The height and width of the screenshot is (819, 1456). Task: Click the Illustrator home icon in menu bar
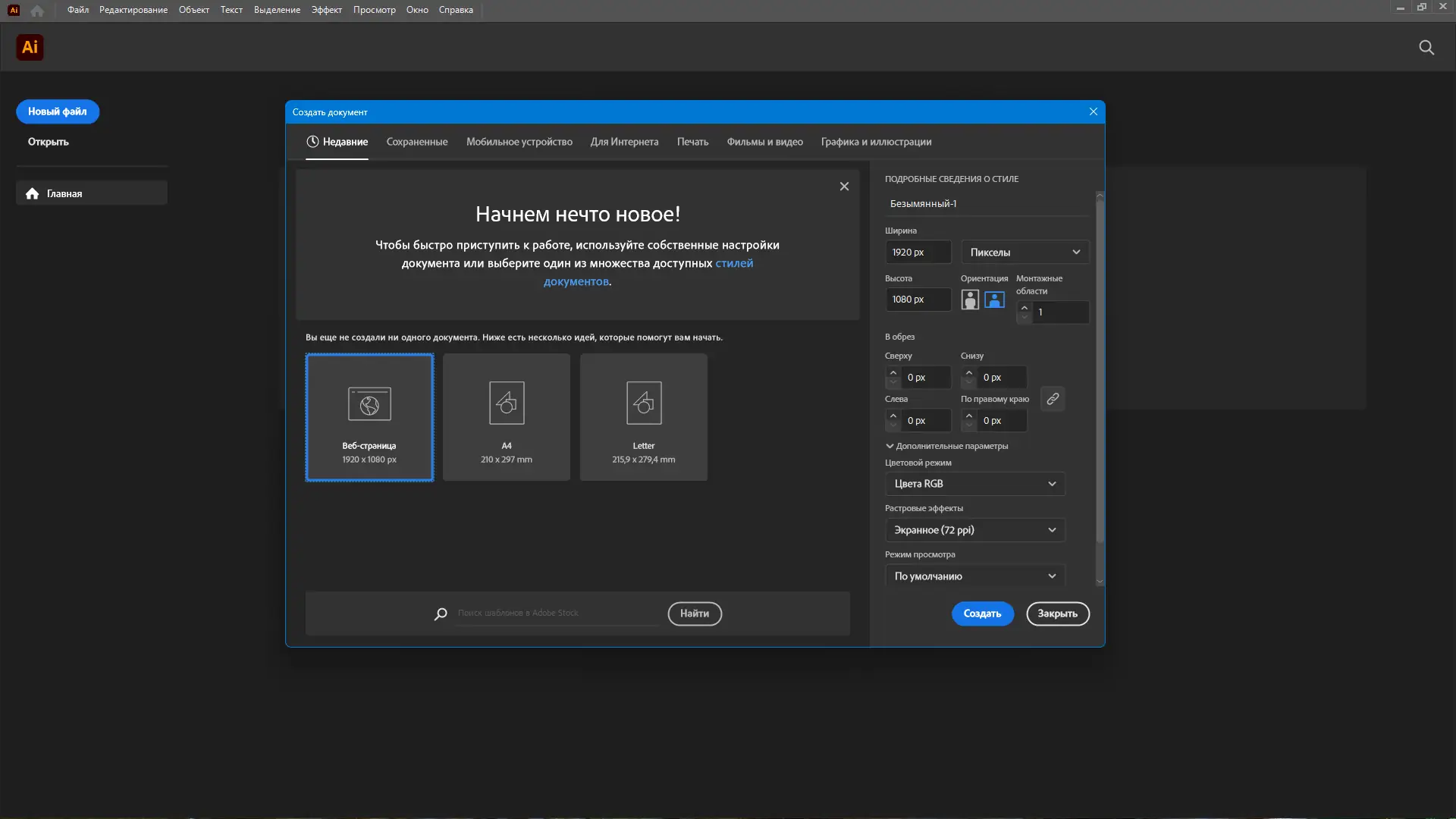click(37, 11)
